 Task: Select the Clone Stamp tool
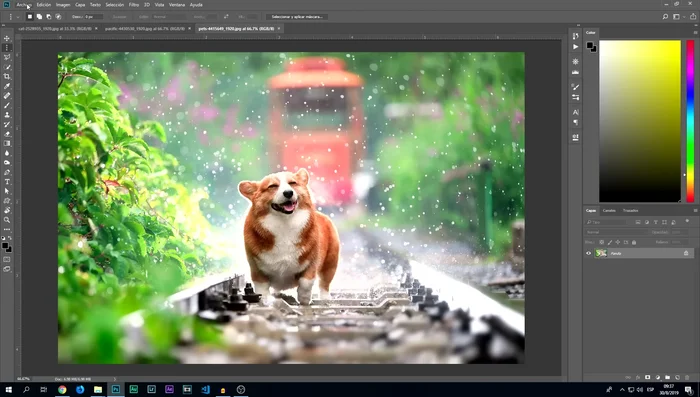pos(7,115)
